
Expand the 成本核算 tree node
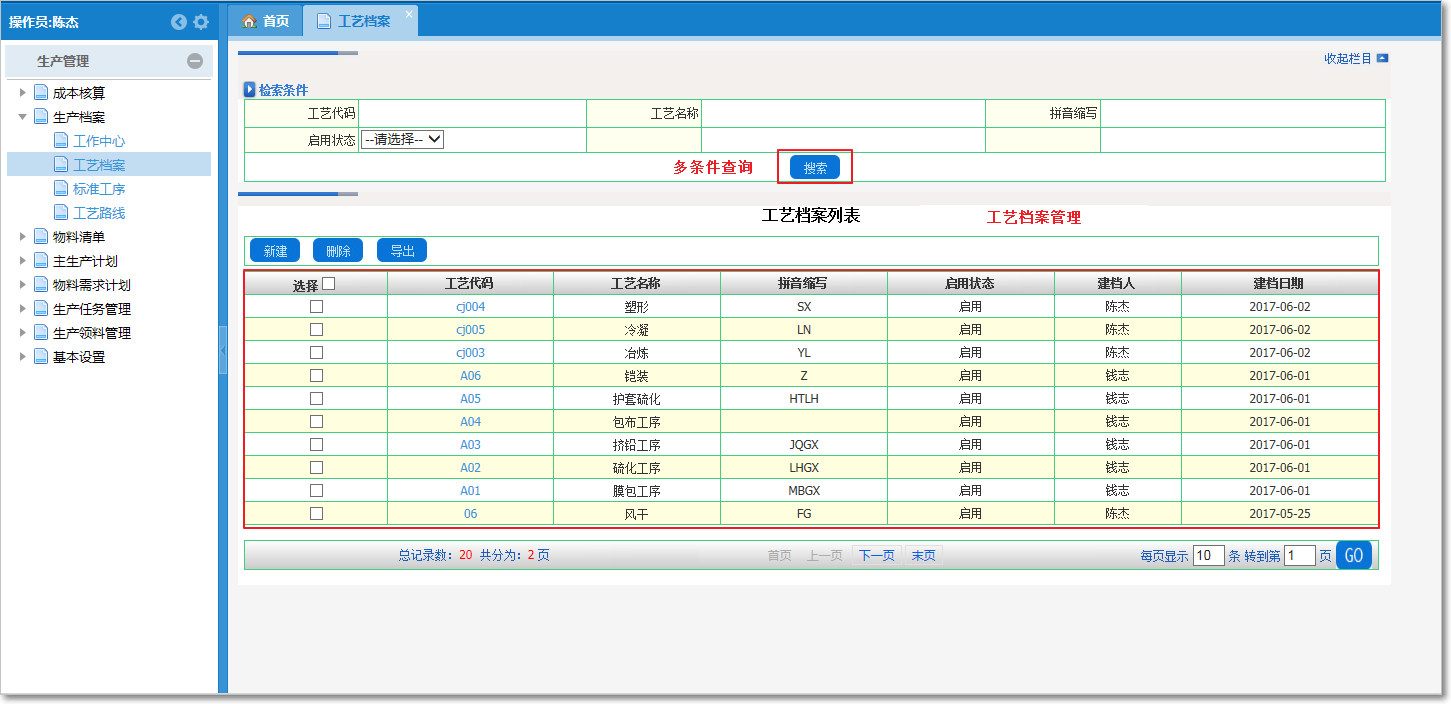[23, 93]
